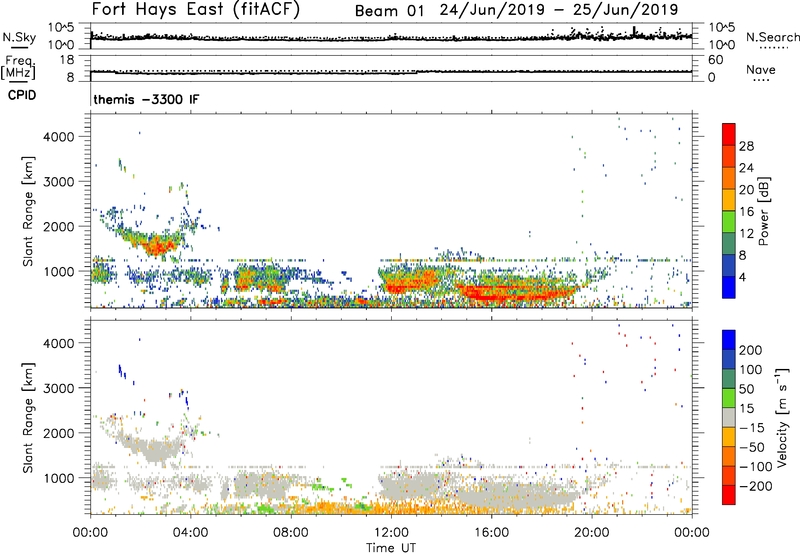This screenshot has height=554, width=800.
Task: Click the 'Slant Range [km]' label of power panel
Action: (x=29, y=211)
